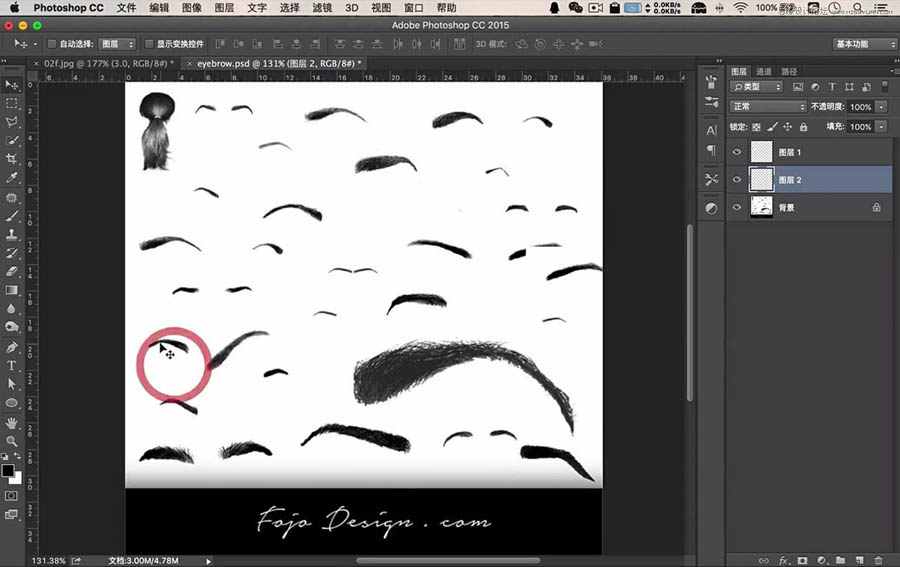Create a new layer using bottom icon
This screenshot has height=567, width=900.
tap(859, 560)
